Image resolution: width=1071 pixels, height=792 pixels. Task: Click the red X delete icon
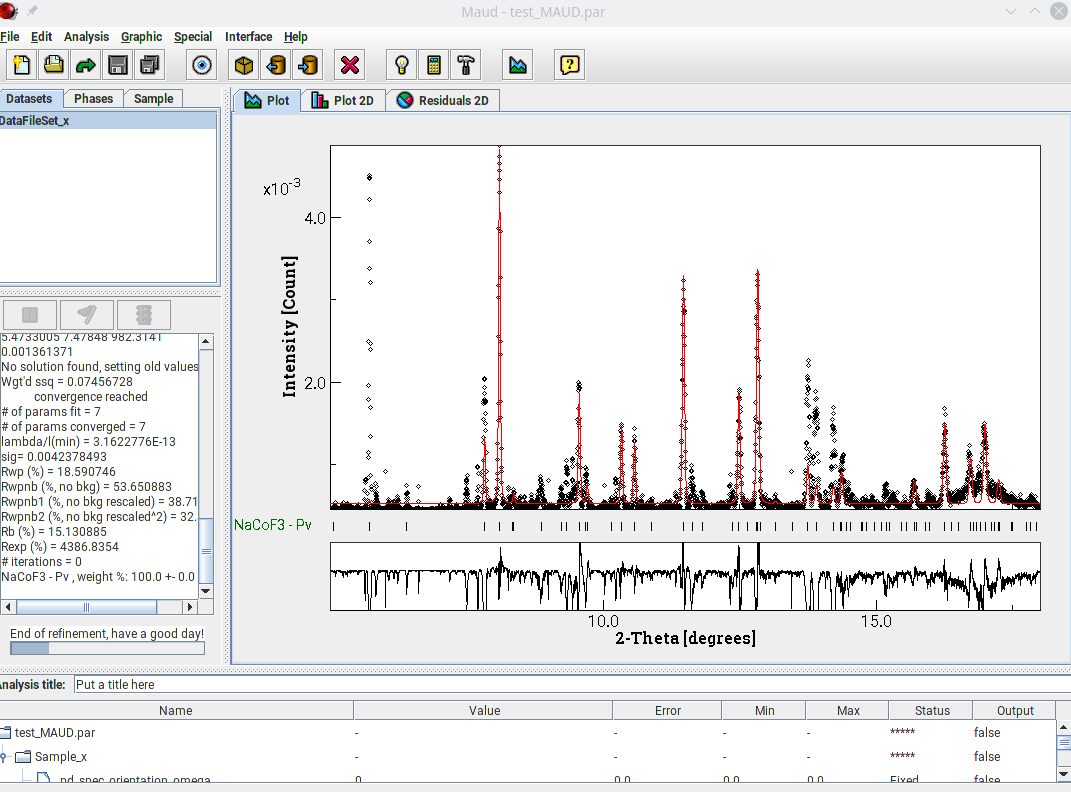[349, 65]
